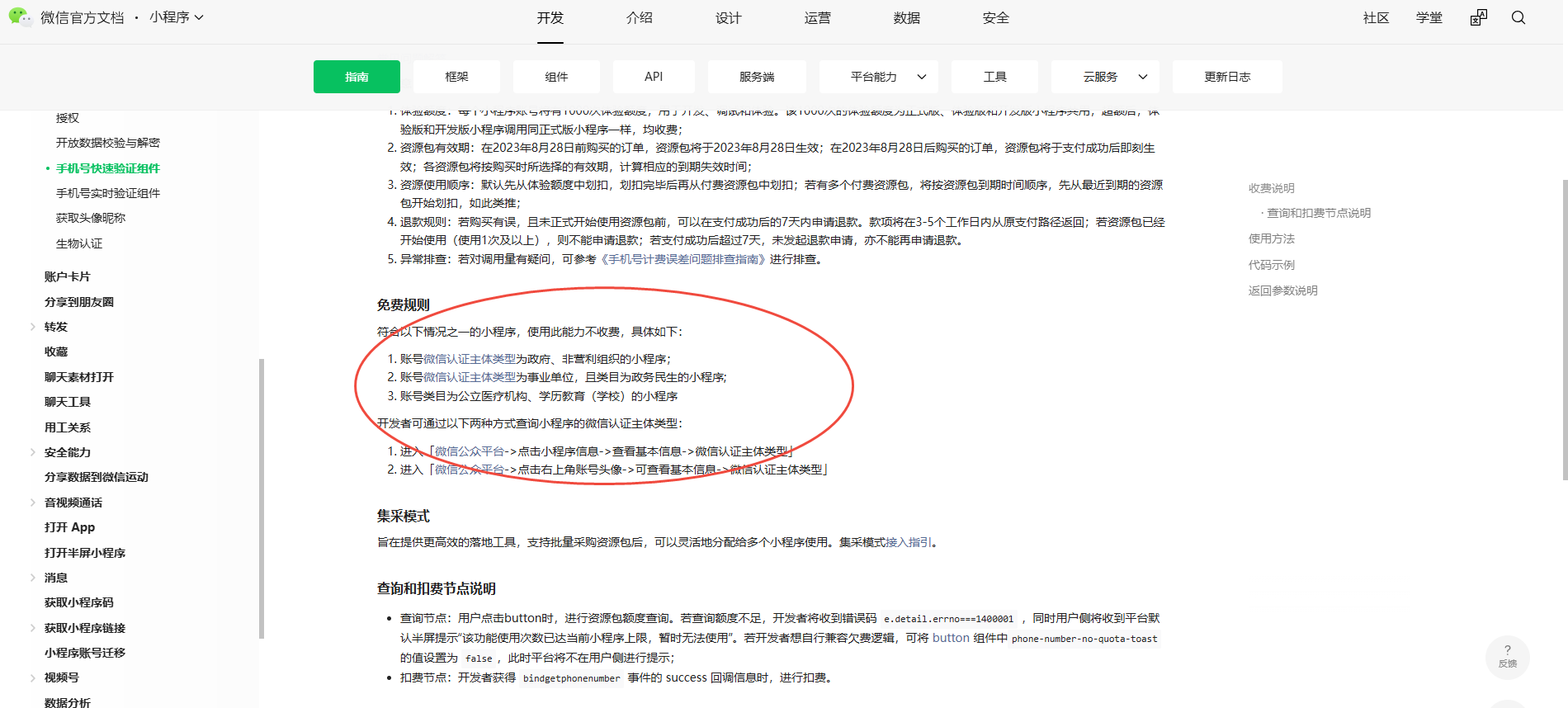Open 生物认证 in the sidebar

pos(79,243)
